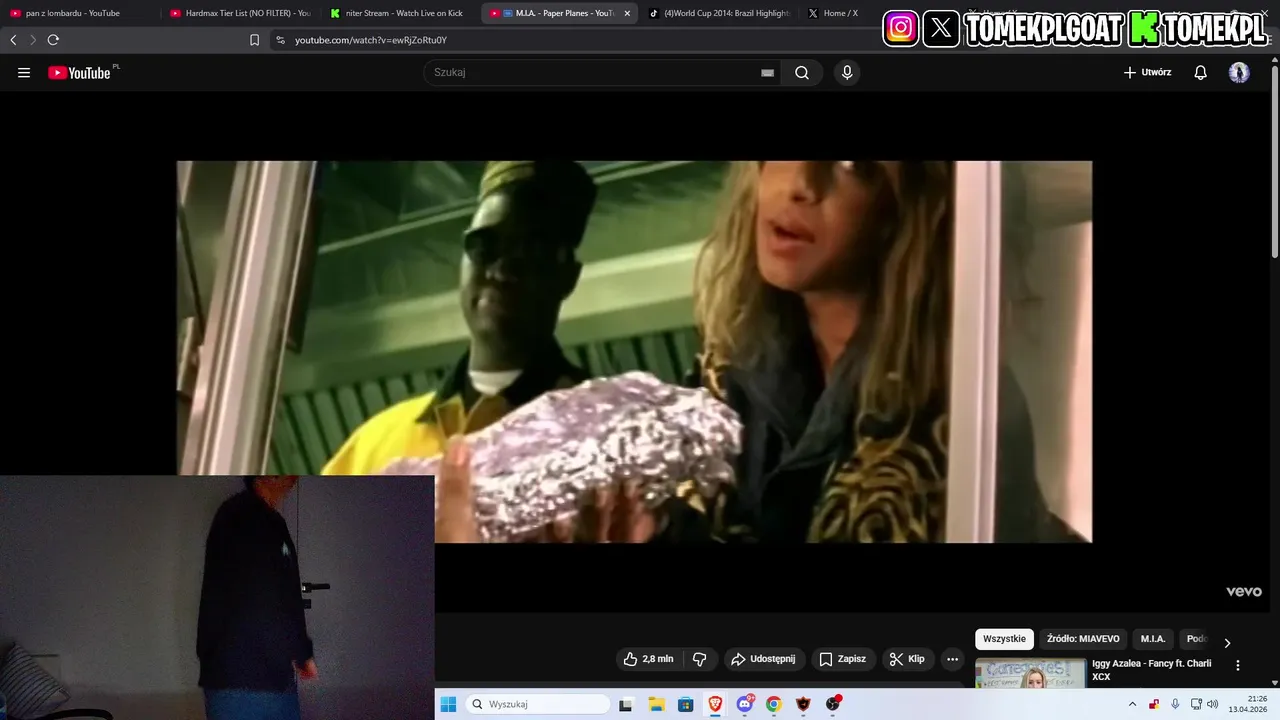Viewport: 1280px width, 720px height.
Task: Switch to the Brave browser in taskbar
Action: pyautogui.click(x=715, y=704)
